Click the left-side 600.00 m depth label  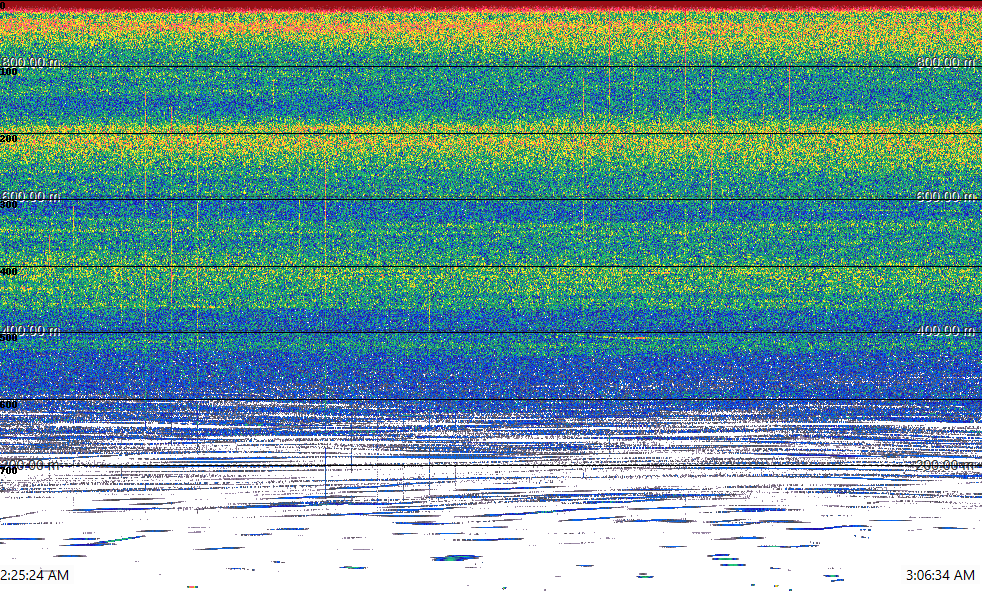point(31,195)
